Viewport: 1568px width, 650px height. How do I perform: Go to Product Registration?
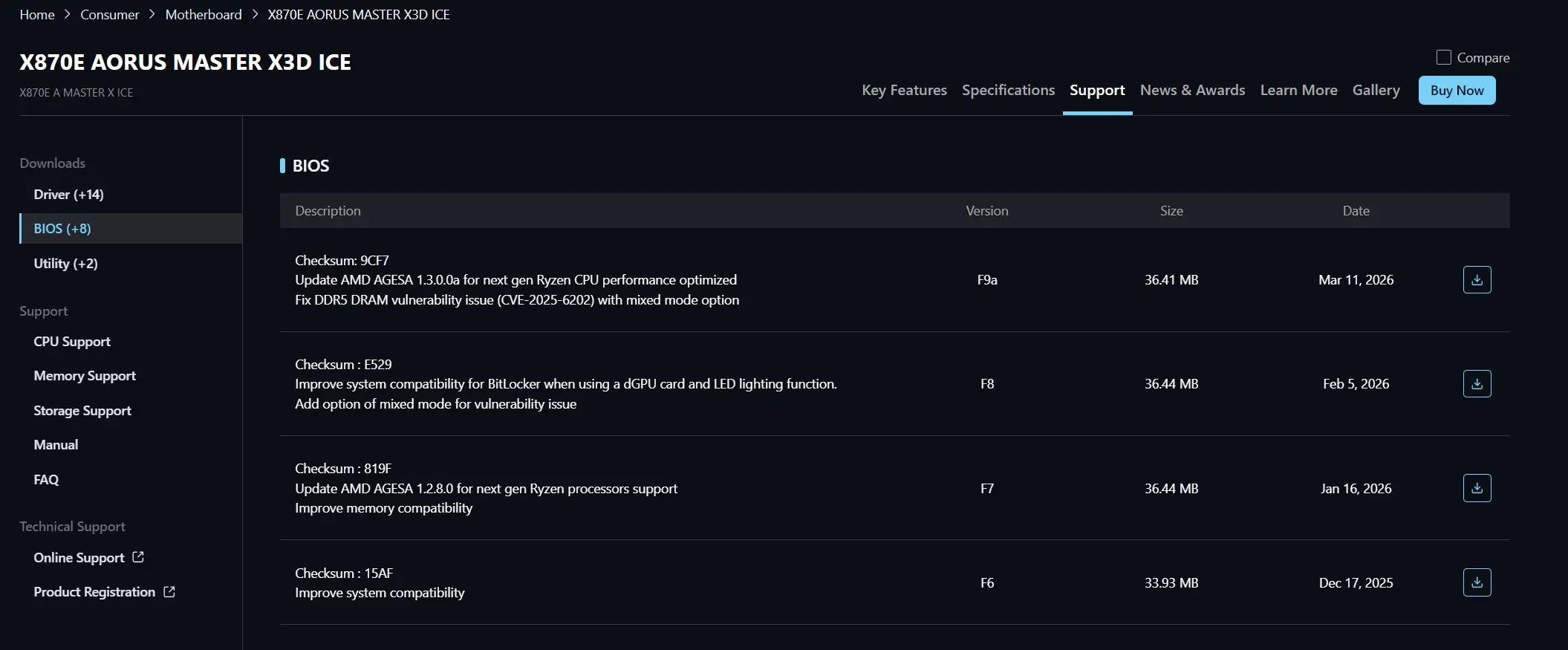(x=94, y=592)
